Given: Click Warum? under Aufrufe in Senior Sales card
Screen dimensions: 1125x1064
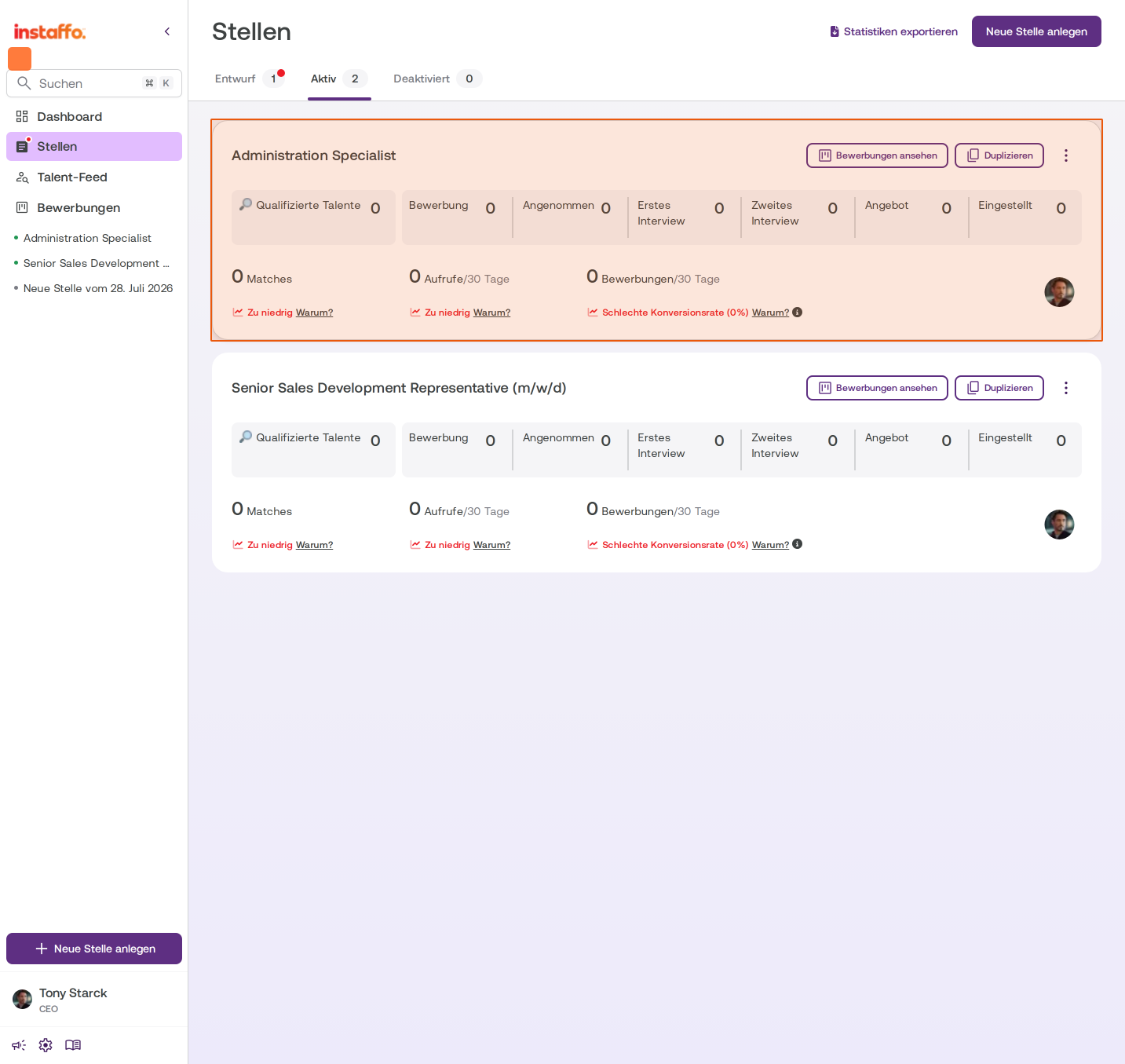Looking at the screenshot, I should pyautogui.click(x=491, y=545).
